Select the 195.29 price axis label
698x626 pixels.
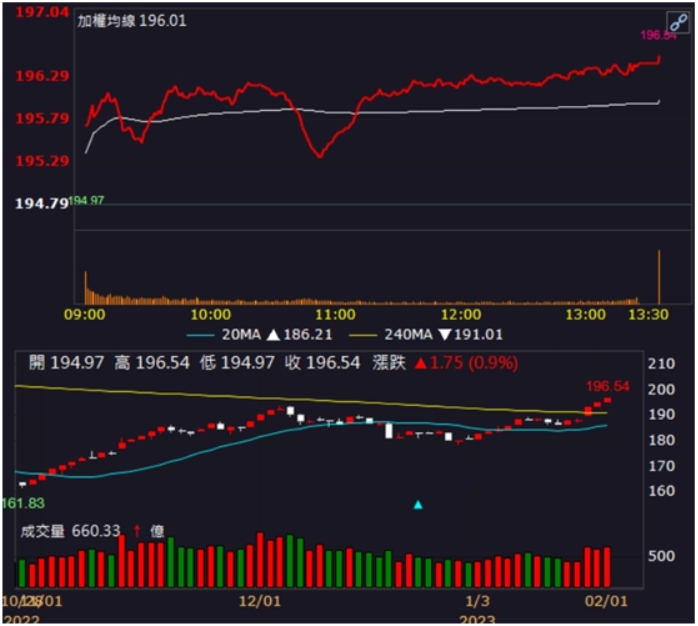[42, 161]
